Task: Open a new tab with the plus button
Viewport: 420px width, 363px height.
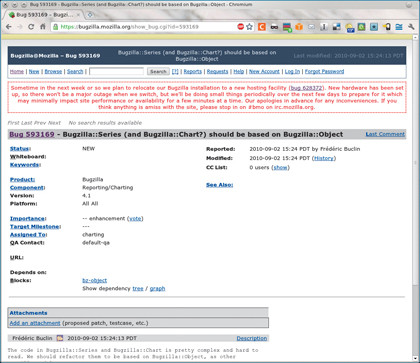Action: [90, 15]
